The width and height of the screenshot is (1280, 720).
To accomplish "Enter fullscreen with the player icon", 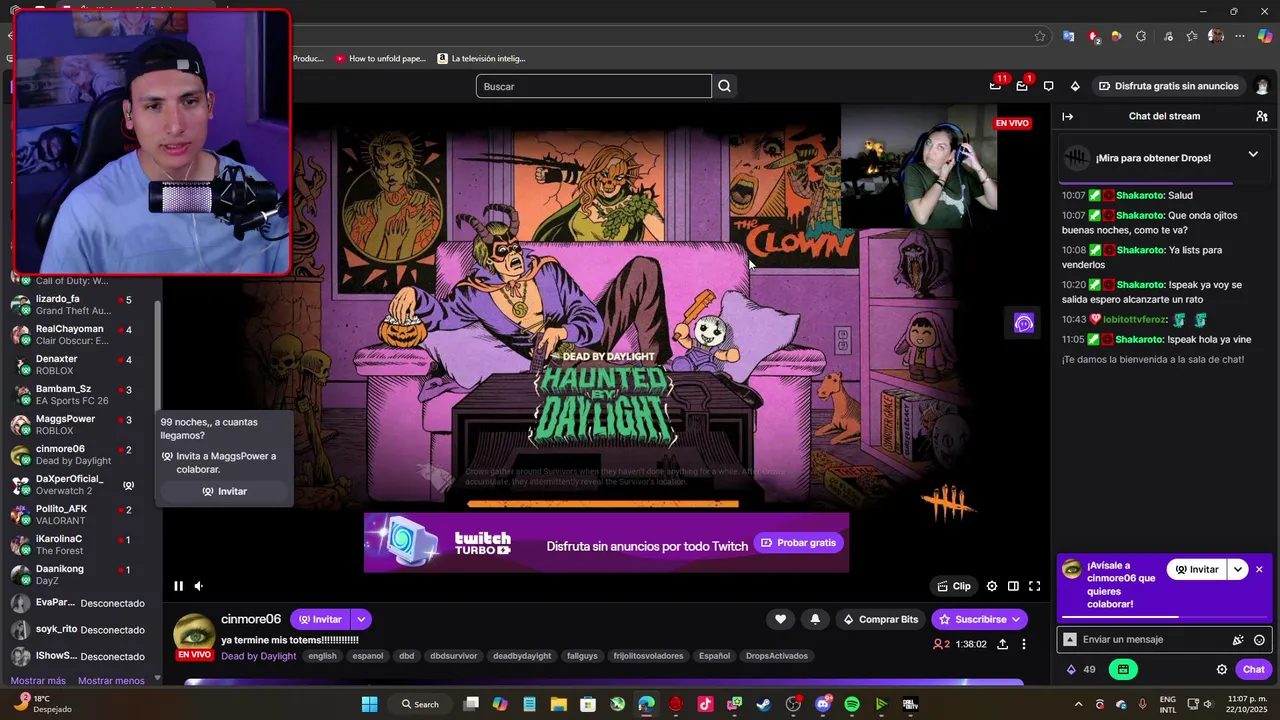I will click(x=1035, y=586).
